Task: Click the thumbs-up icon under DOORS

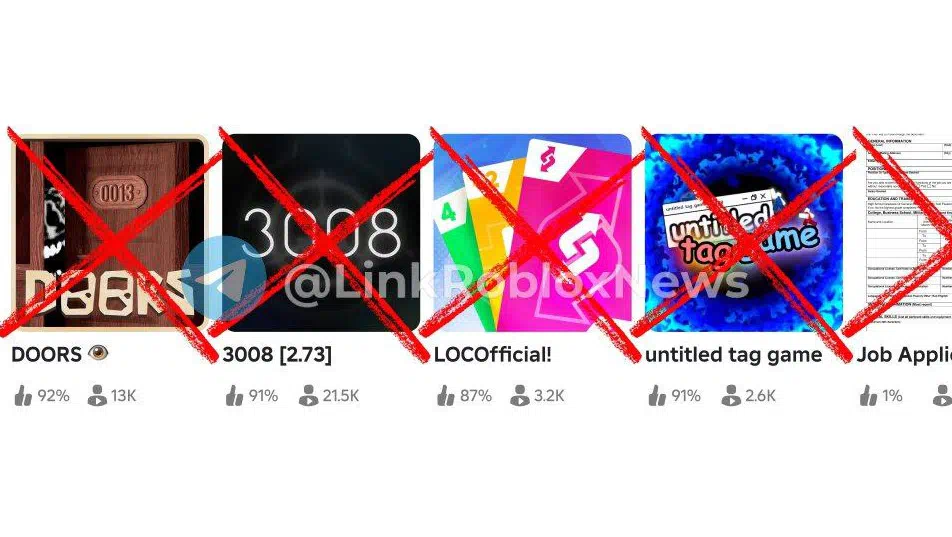Action: 23,395
